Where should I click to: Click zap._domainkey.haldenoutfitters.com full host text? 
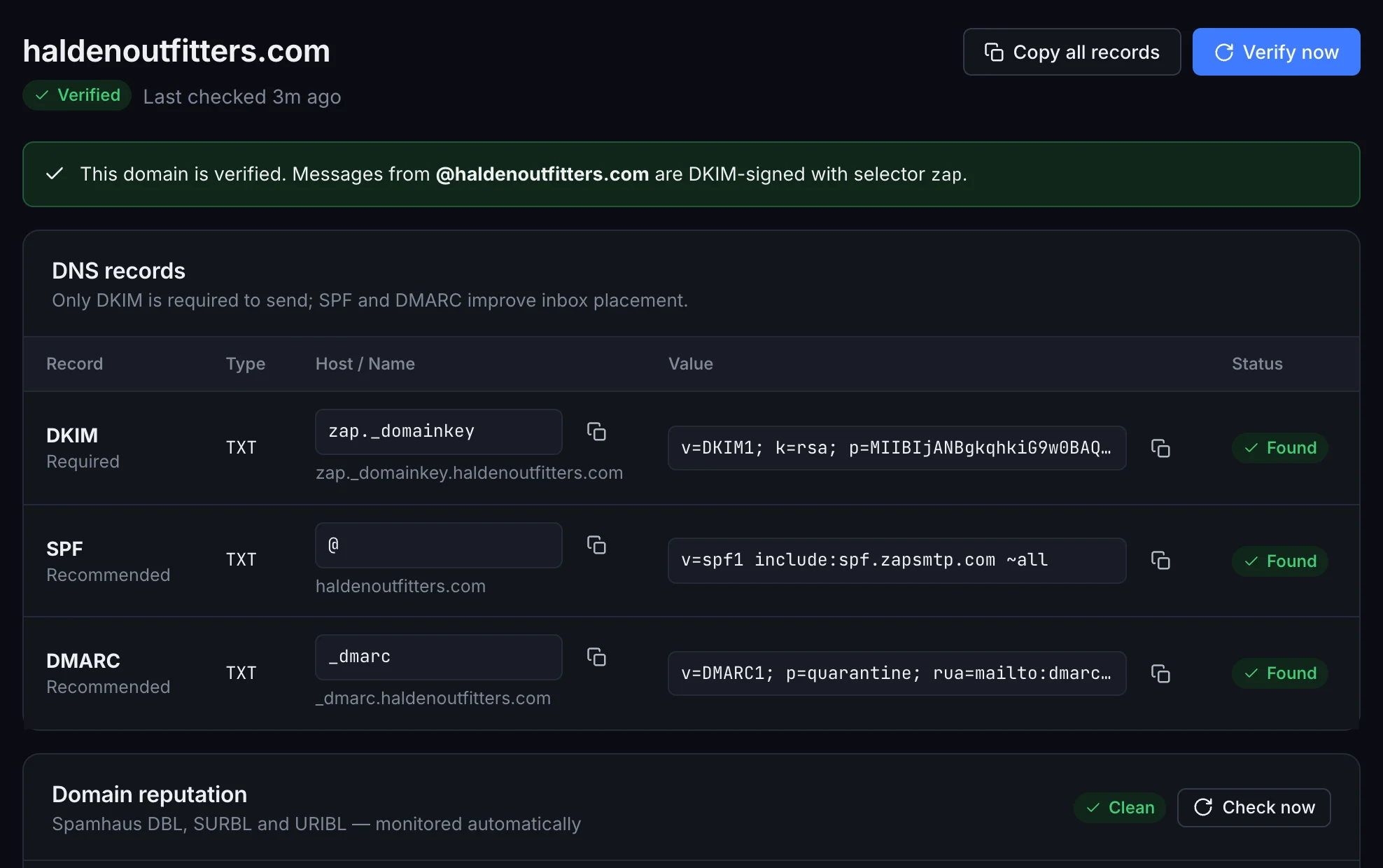coord(469,473)
